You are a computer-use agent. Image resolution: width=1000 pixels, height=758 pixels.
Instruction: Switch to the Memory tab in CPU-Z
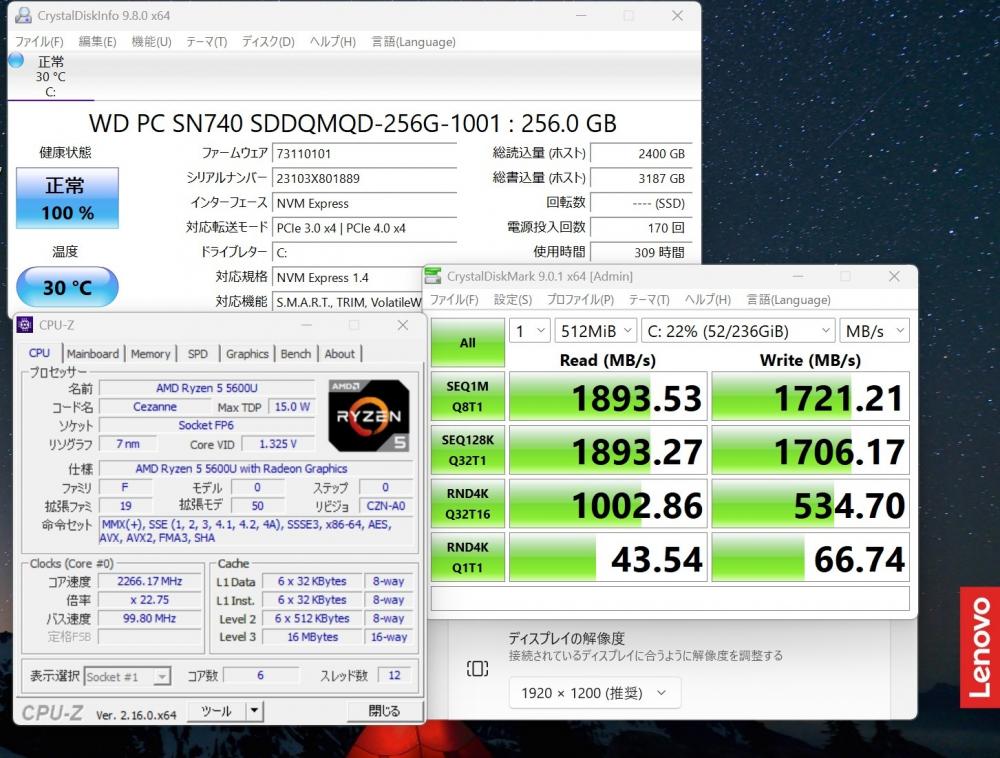click(x=151, y=354)
